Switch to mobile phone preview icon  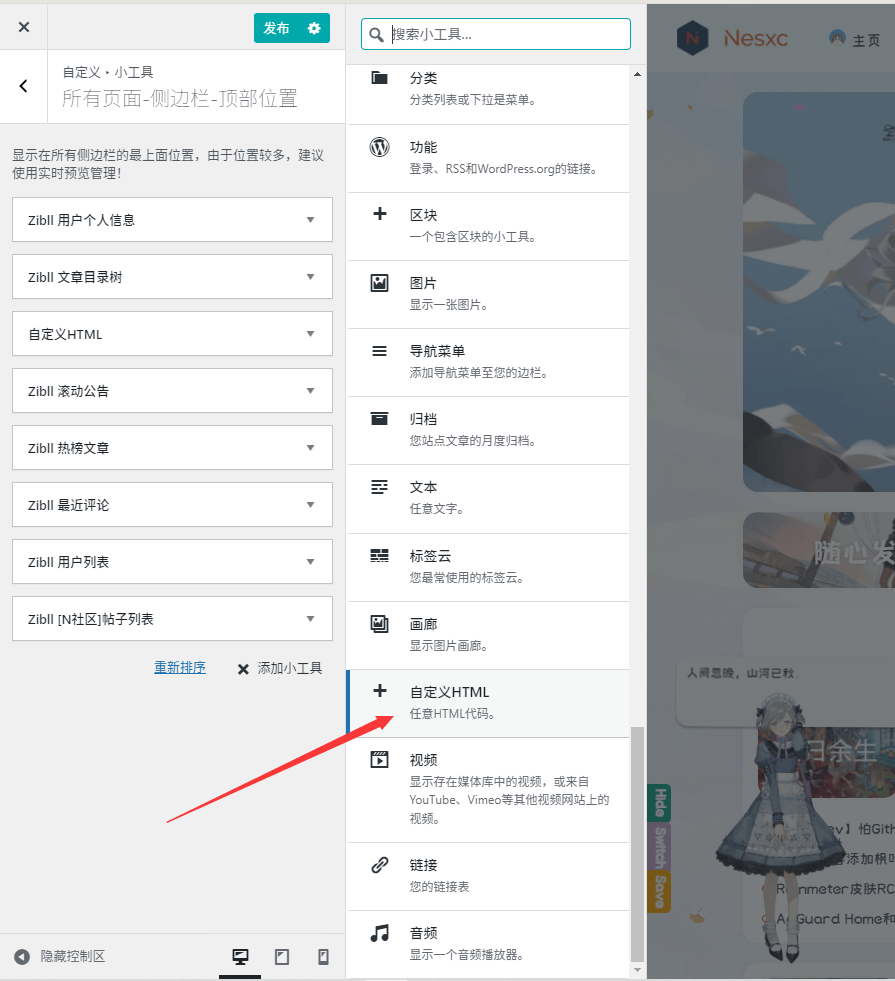click(323, 956)
